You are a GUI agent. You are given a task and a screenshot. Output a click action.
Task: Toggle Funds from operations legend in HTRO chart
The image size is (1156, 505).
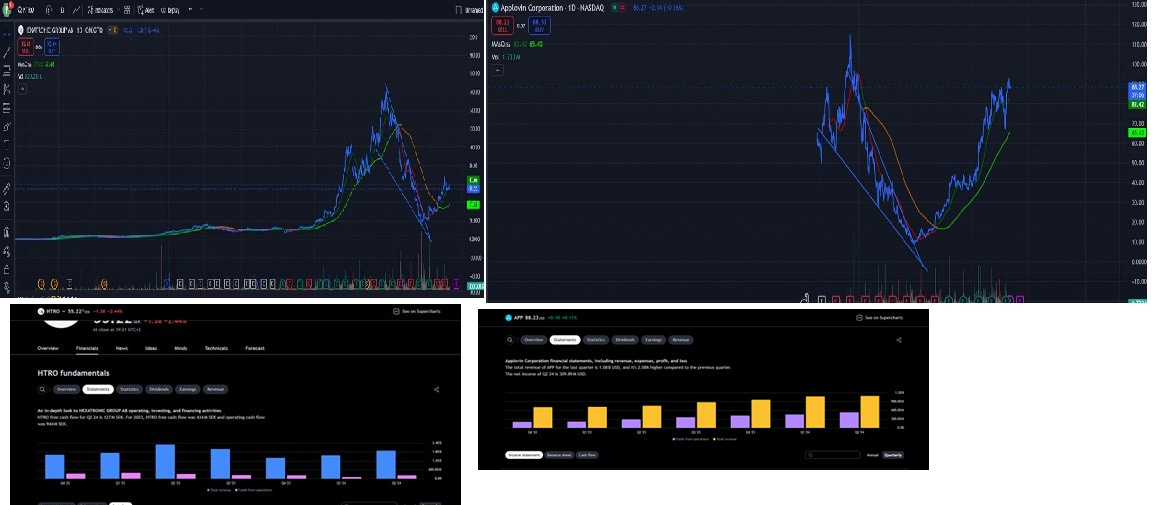click(254, 490)
